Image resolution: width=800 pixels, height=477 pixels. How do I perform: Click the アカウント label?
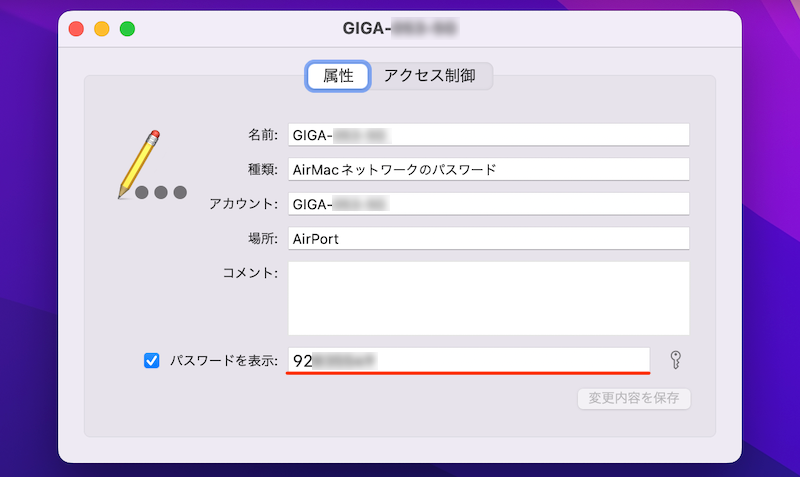coord(243,204)
